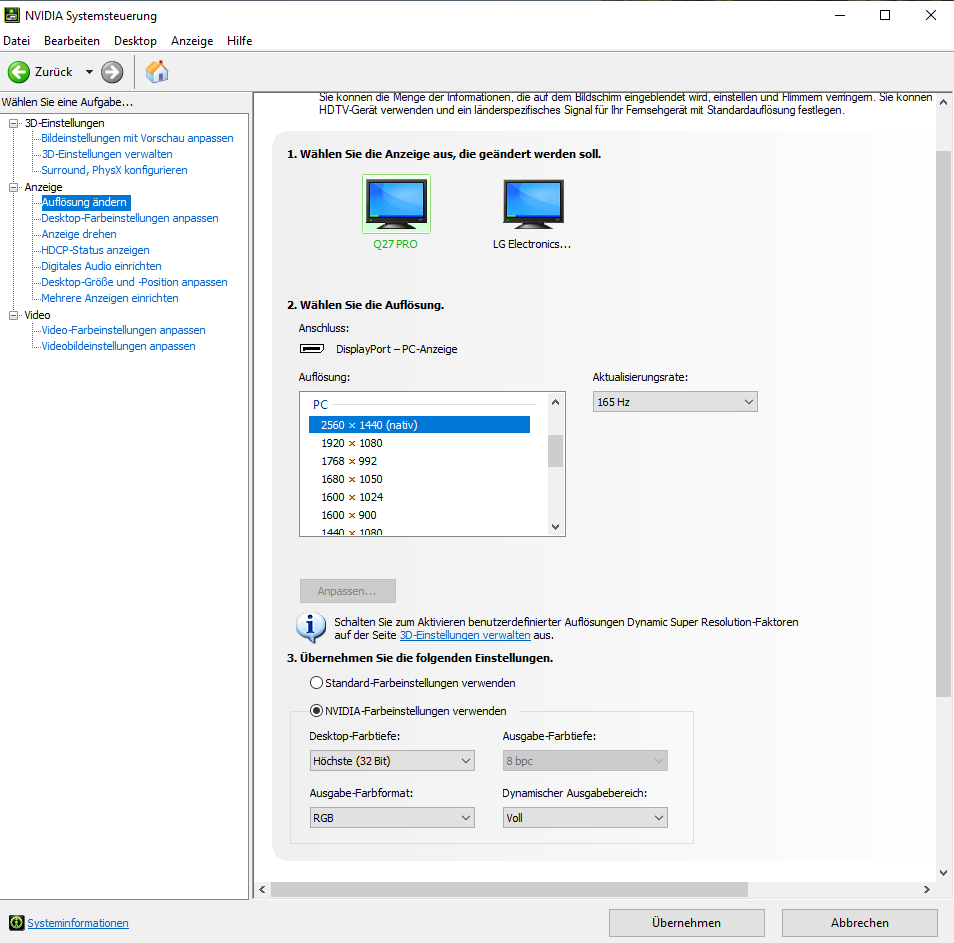Open Anzeige drehen page
The height and width of the screenshot is (943, 954).
79,234
